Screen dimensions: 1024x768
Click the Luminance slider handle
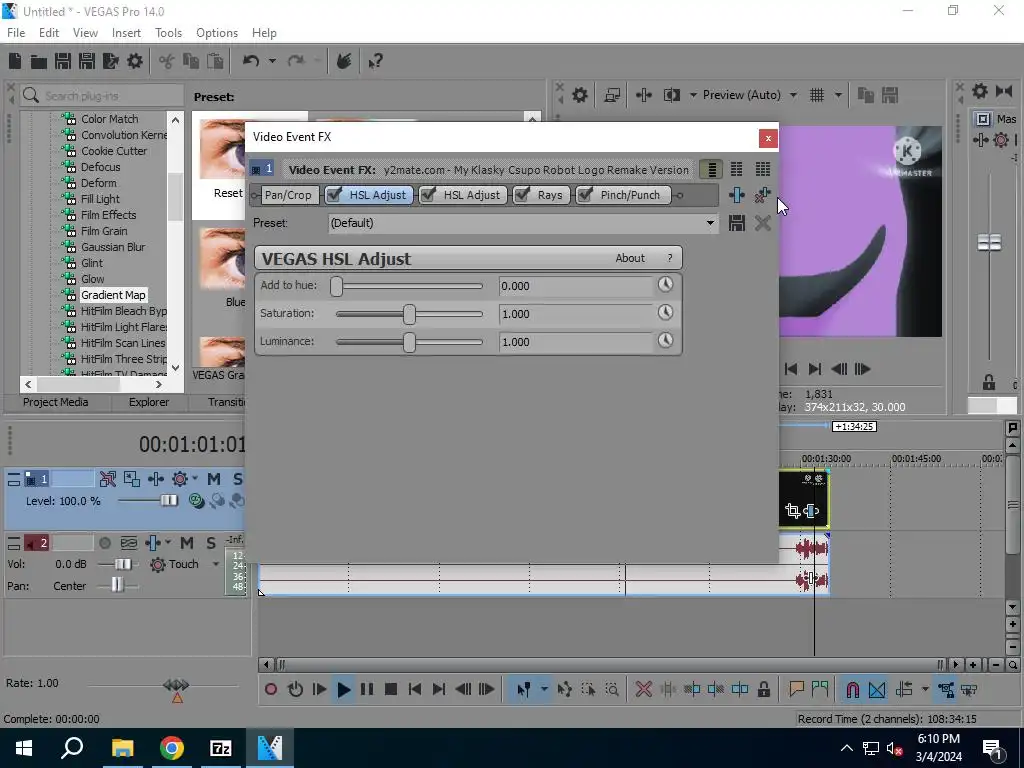409,342
